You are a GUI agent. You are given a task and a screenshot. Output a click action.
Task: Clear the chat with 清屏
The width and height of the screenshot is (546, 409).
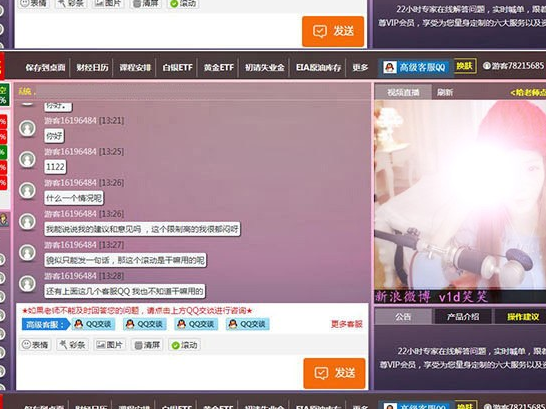tap(147, 345)
